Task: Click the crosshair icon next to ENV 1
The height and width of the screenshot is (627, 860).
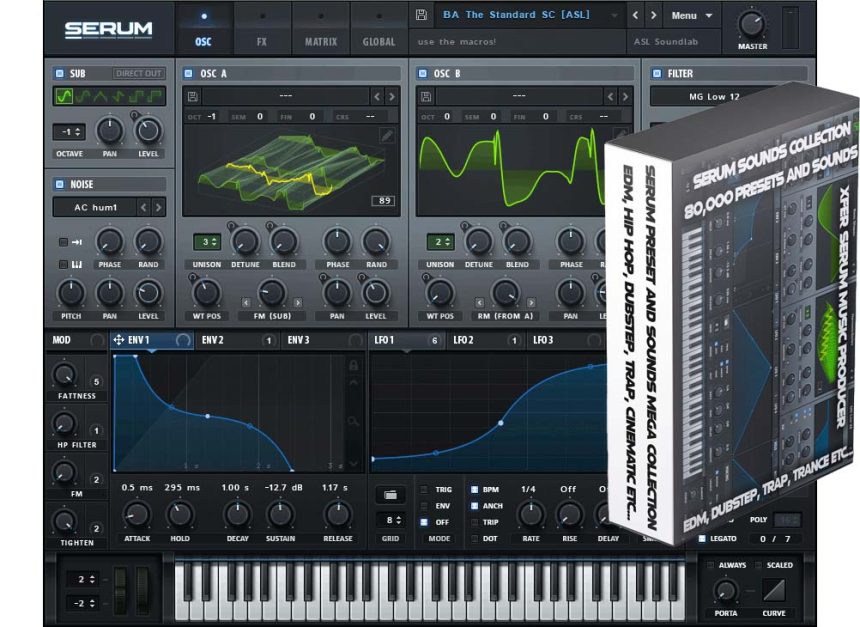Action: point(117,340)
